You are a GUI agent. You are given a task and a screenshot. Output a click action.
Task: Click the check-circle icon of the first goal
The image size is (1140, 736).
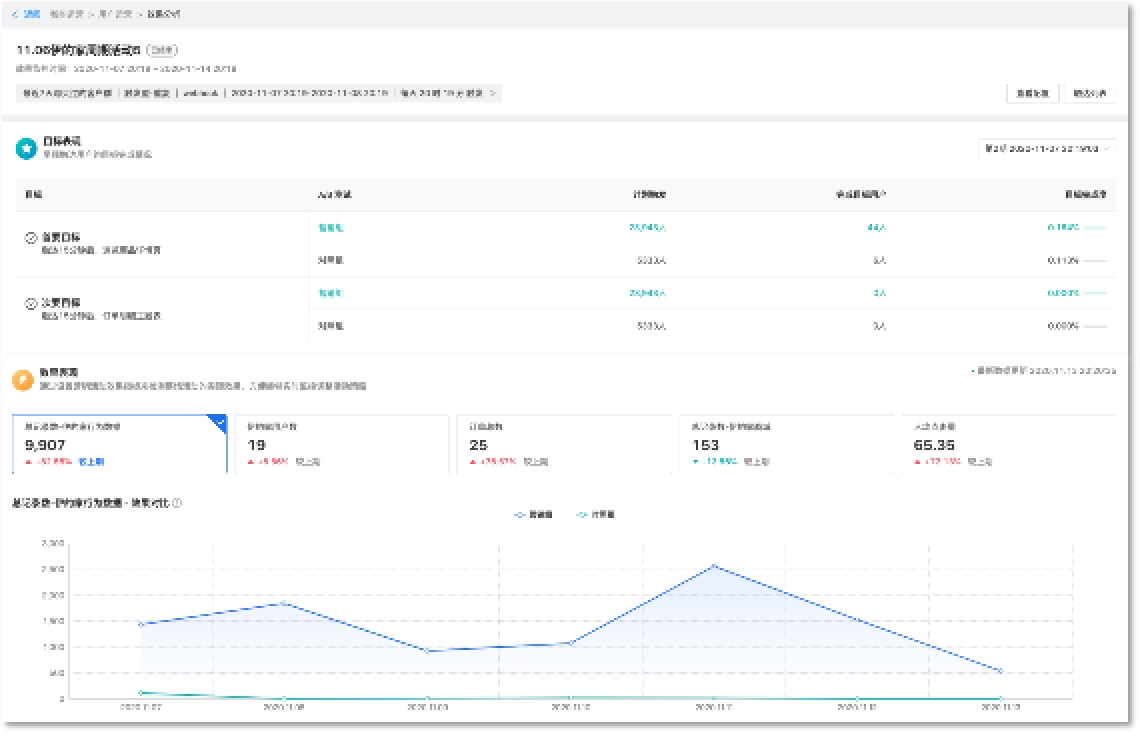[31, 238]
